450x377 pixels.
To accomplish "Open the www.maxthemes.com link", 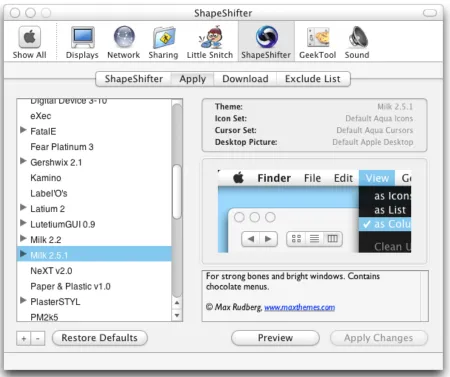I will pos(299,307).
